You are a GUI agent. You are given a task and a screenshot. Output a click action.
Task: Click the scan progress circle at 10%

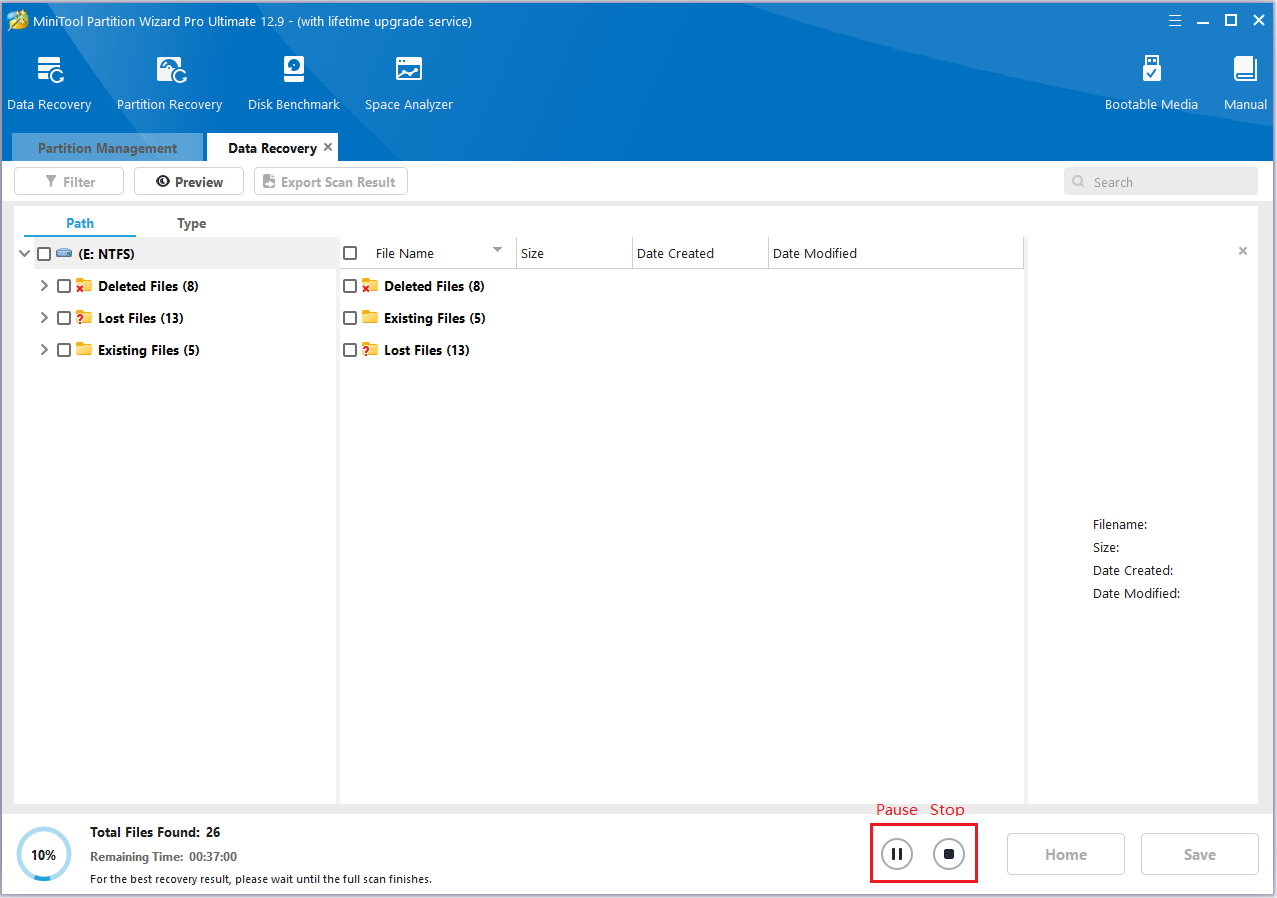click(x=44, y=855)
